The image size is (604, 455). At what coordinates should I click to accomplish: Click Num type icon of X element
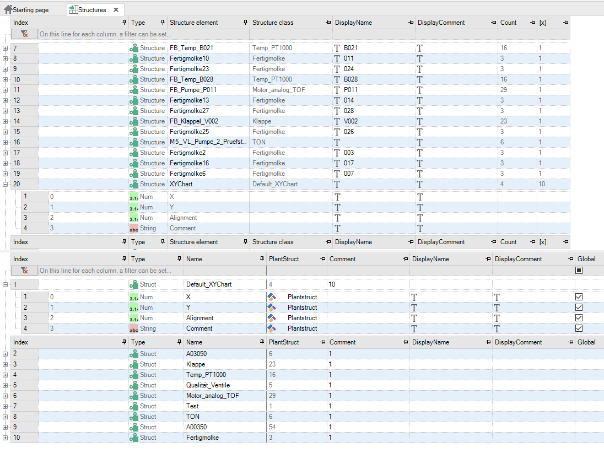134,197
